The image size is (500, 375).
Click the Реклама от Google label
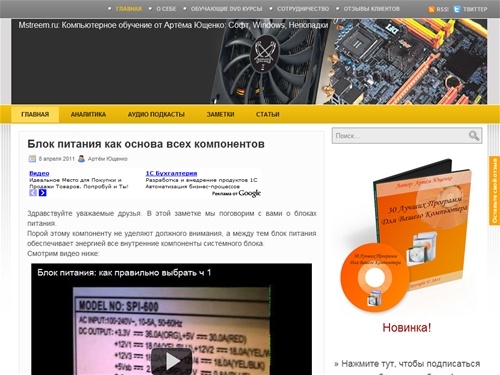236,193
